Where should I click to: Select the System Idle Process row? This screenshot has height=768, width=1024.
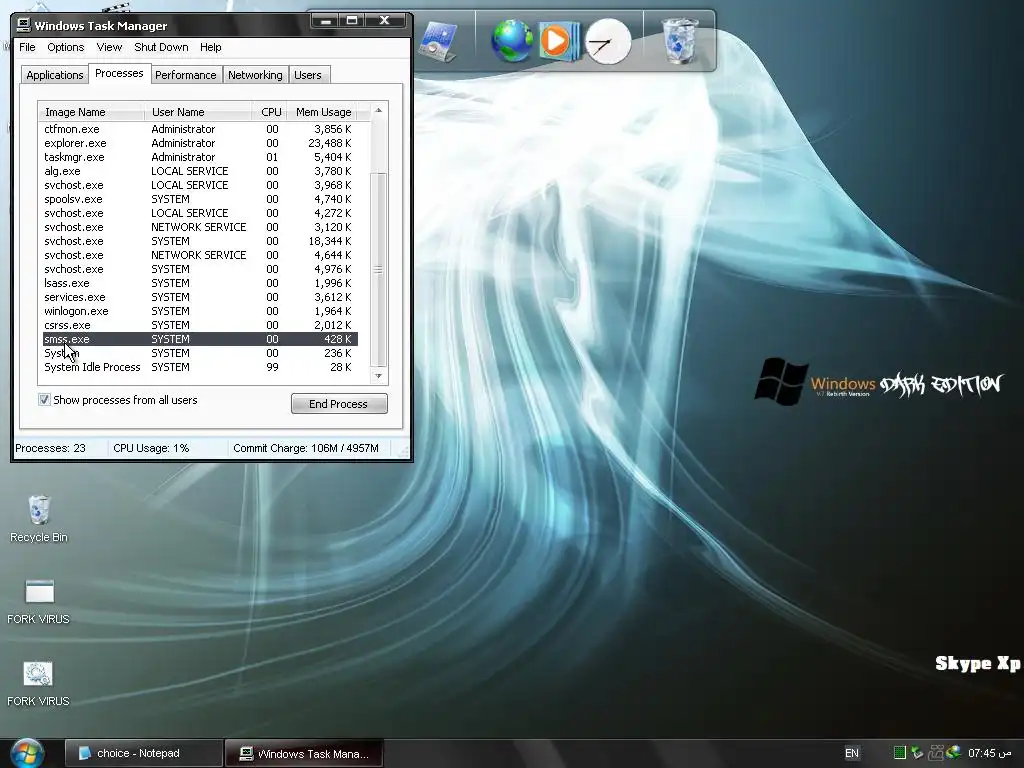[x=200, y=367]
